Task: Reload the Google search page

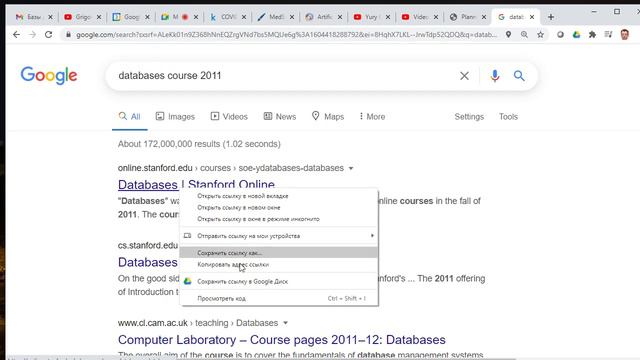Action: (49, 35)
